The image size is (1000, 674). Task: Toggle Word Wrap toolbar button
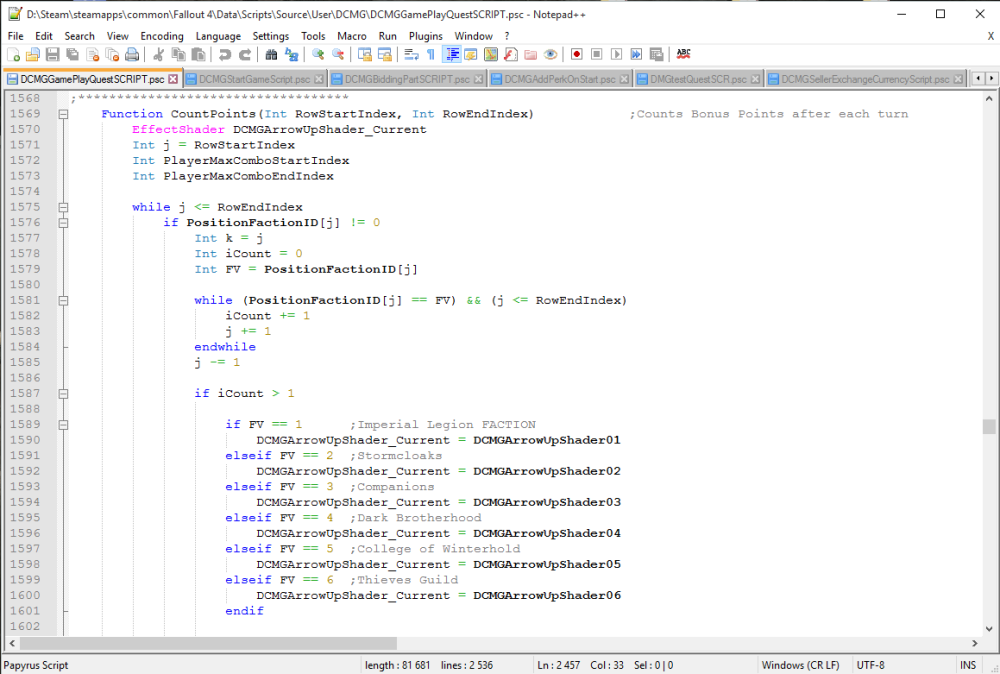411,55
